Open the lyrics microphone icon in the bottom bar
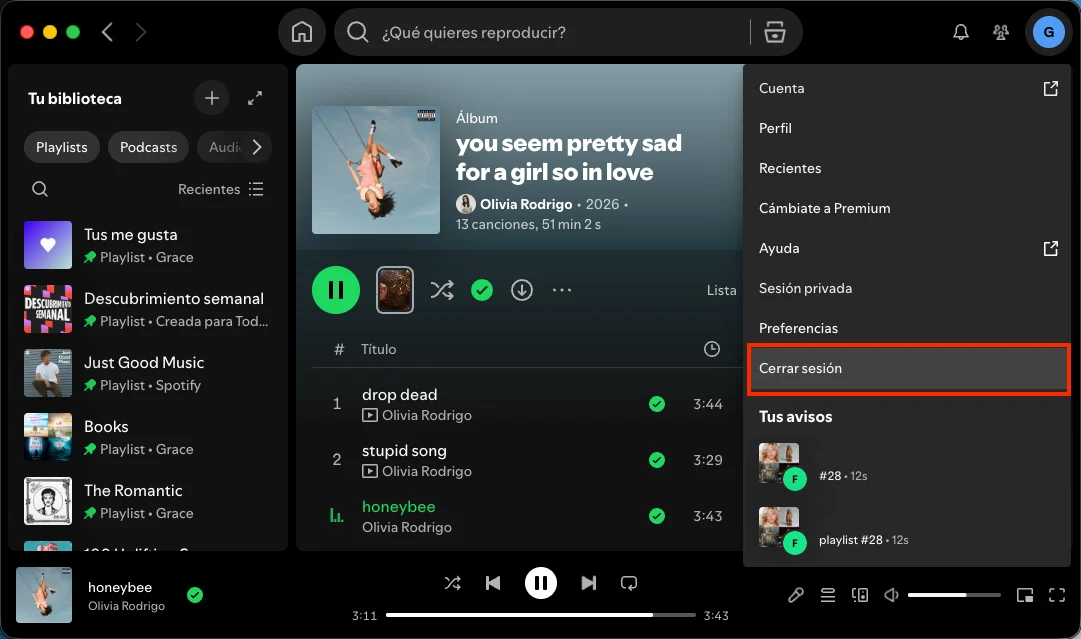 (796, 595)
